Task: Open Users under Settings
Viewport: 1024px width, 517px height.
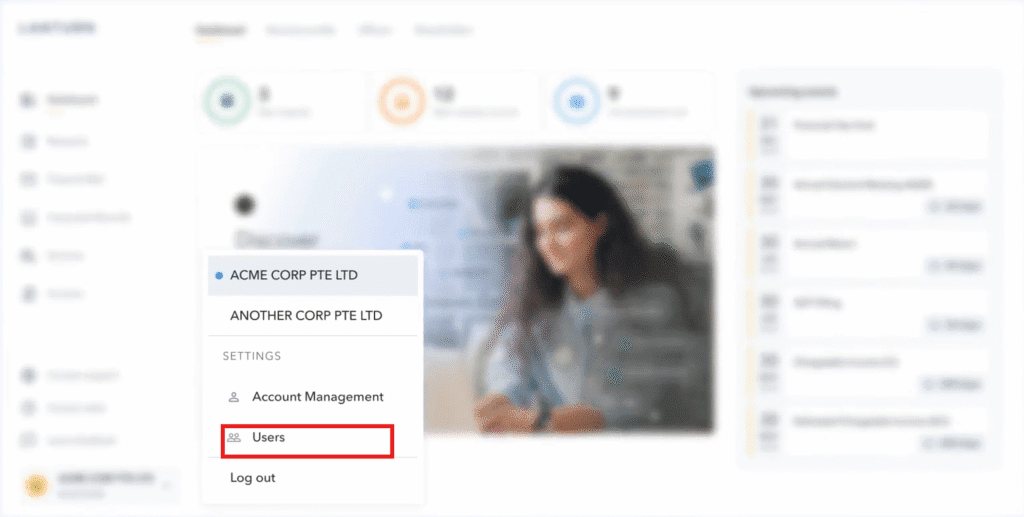Action: [x=268, y=438]
